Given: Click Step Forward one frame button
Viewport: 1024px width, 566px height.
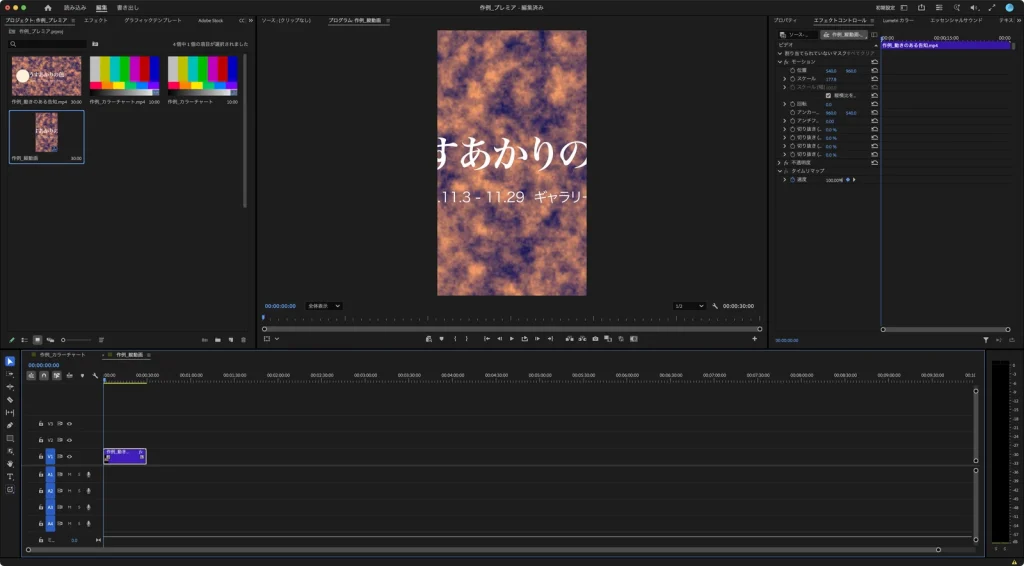Looking at the screenshot, I should (x=537, y=339).
